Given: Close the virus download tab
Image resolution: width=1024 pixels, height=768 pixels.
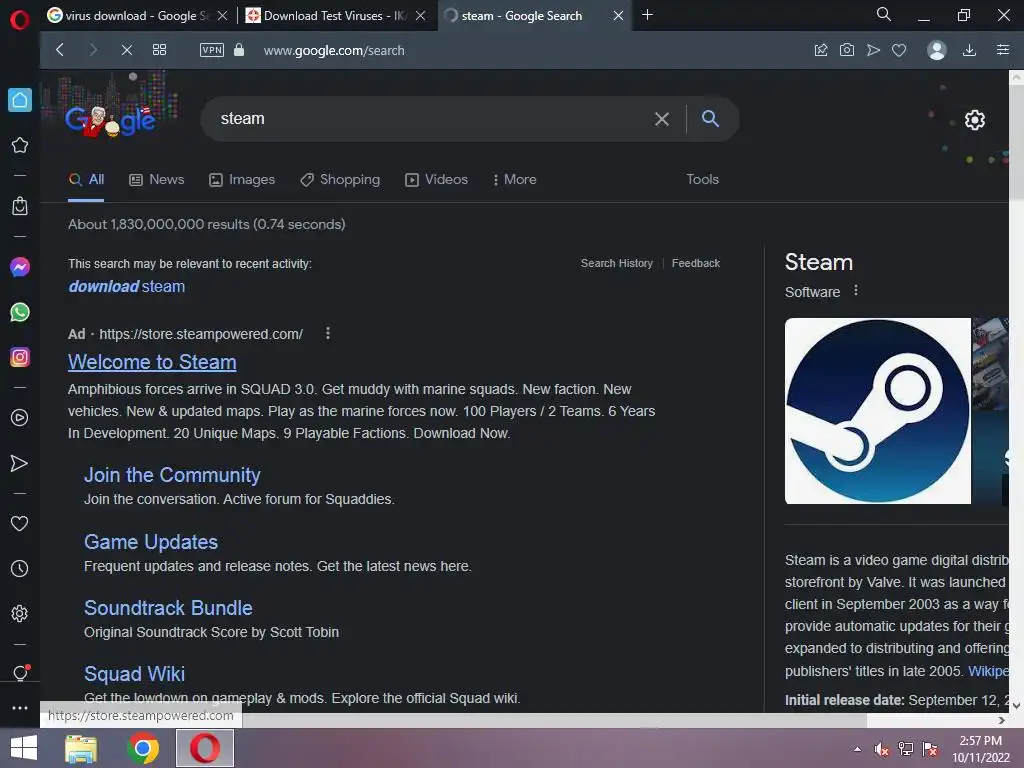Looking at the screenshot, I should (222, 15).
